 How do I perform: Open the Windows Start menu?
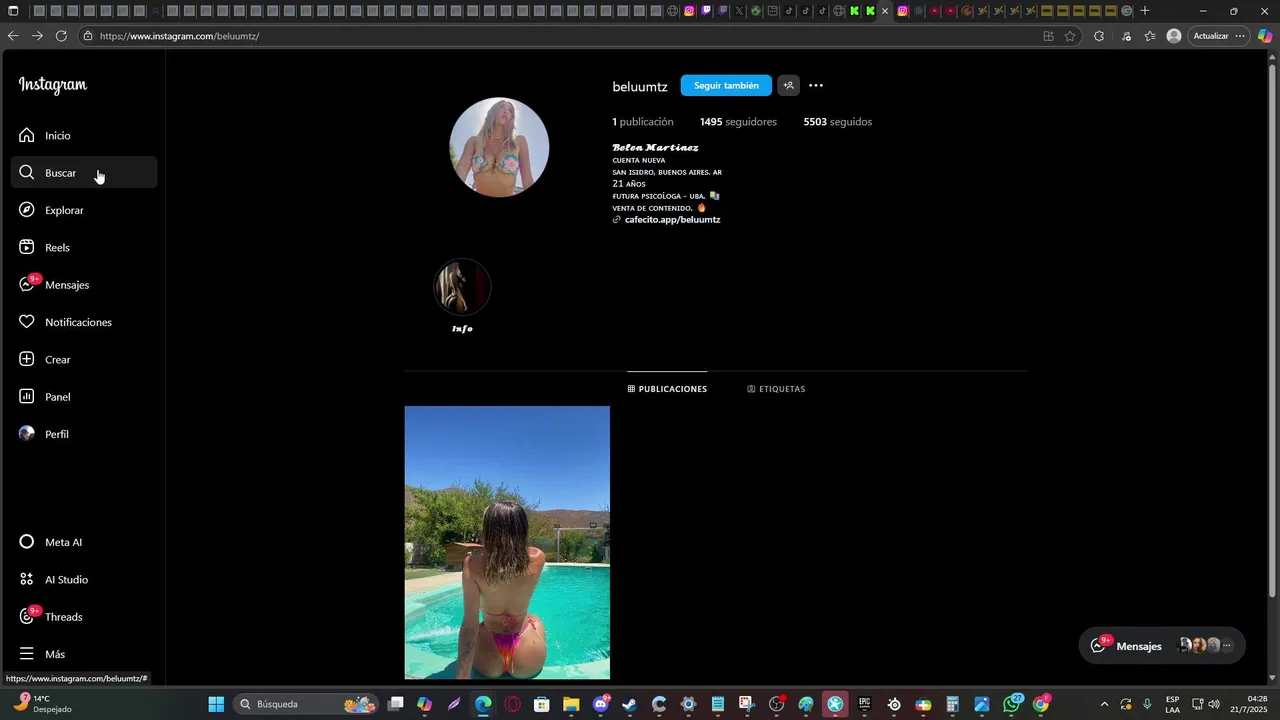tap(216, 704)
